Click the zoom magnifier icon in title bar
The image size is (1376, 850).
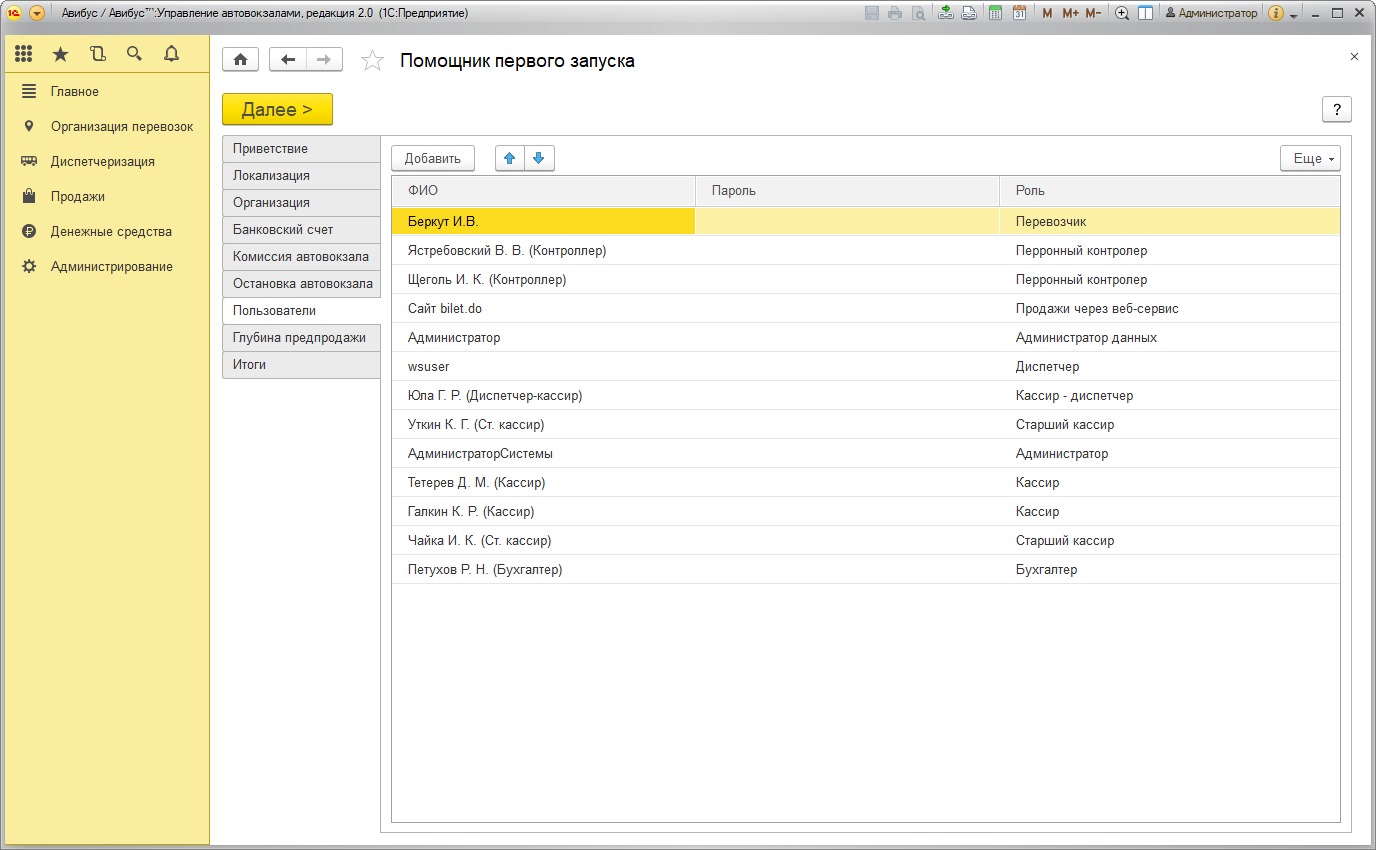tap(1122, 13)
